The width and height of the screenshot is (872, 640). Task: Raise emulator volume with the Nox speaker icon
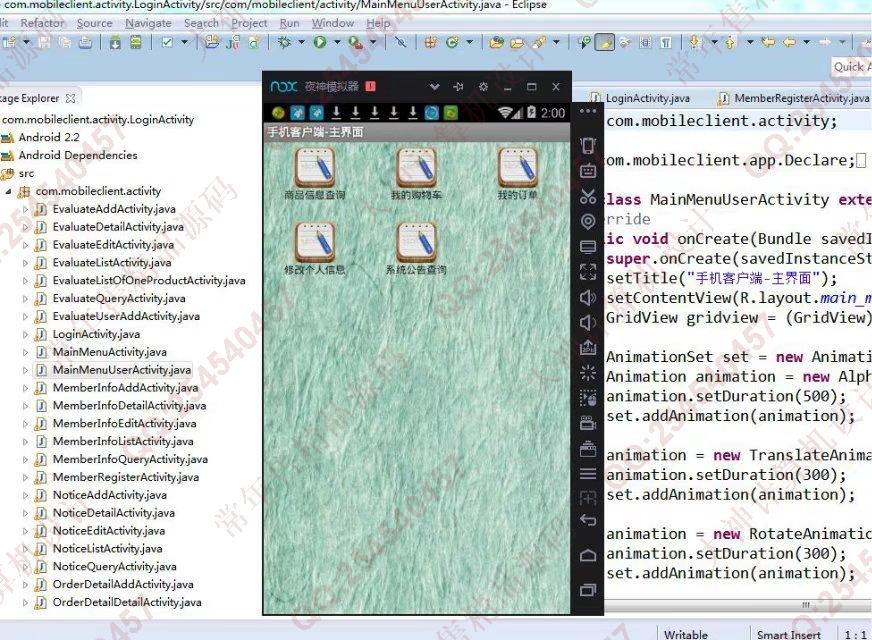click(588, 297)
